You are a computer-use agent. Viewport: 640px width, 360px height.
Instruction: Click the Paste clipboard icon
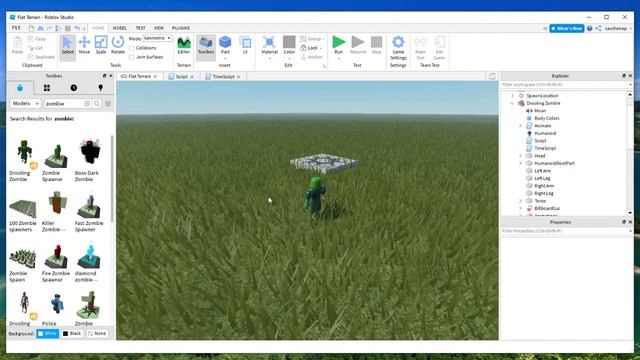point(17,45)
